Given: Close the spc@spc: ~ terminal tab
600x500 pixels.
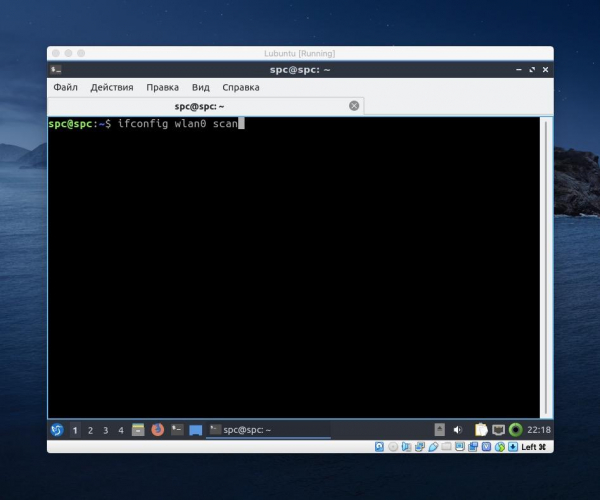Looking at the screenshot, I should [x=354, y=106].
